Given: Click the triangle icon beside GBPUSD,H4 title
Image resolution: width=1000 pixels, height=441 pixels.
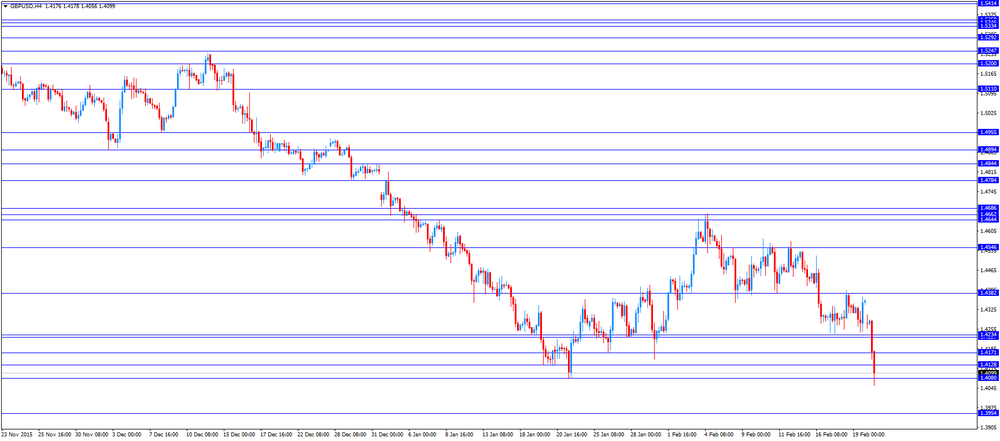Looking at the screenshot, I should [5, 6].
